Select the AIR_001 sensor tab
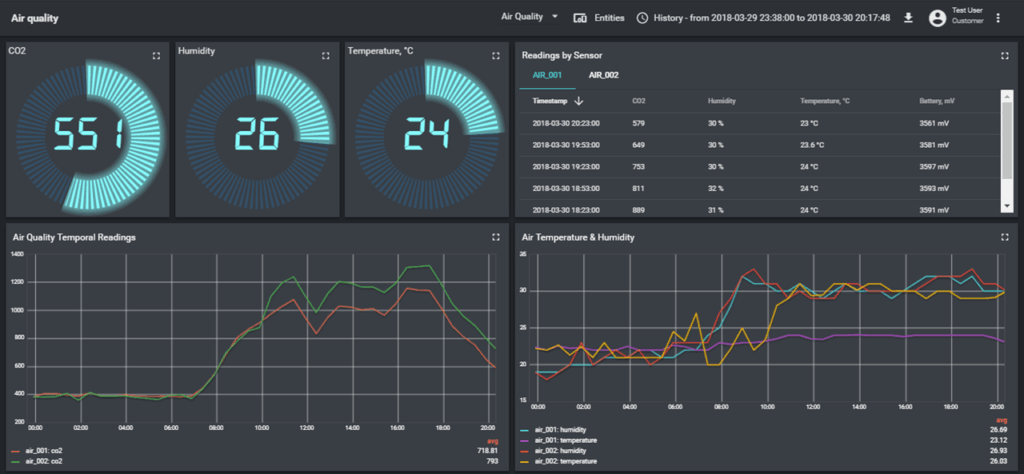Screen dimensions: 1024x474 (x=546, y=75)
